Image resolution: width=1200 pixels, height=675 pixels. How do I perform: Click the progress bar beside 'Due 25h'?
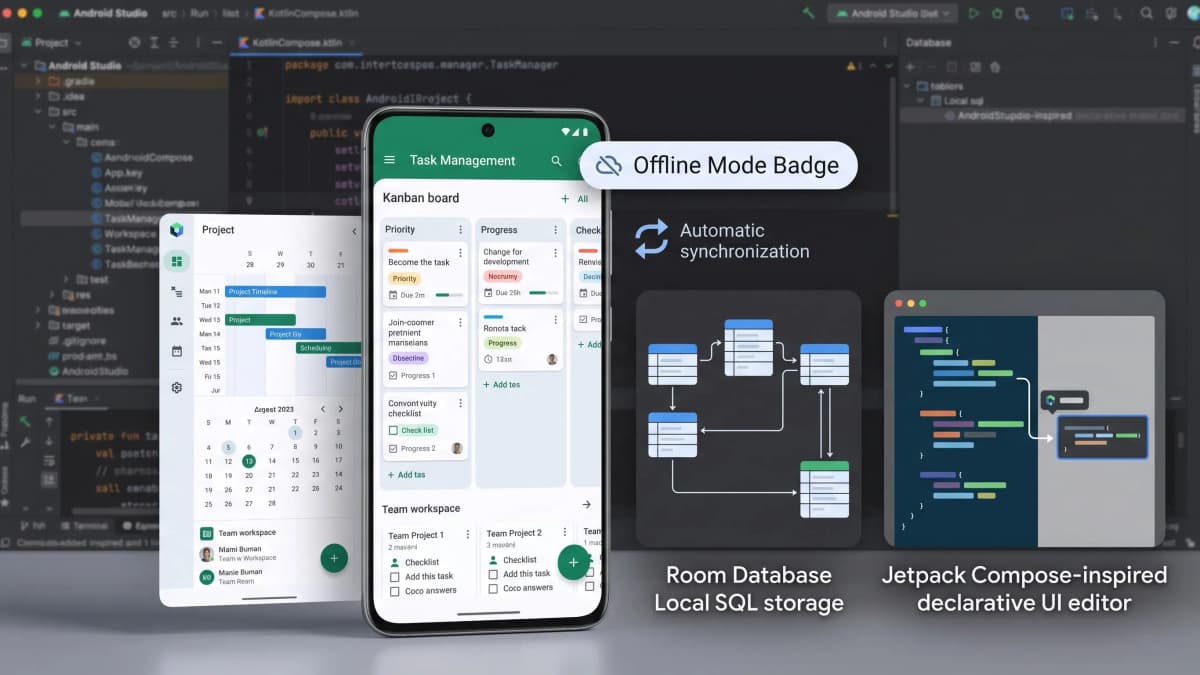543,293
